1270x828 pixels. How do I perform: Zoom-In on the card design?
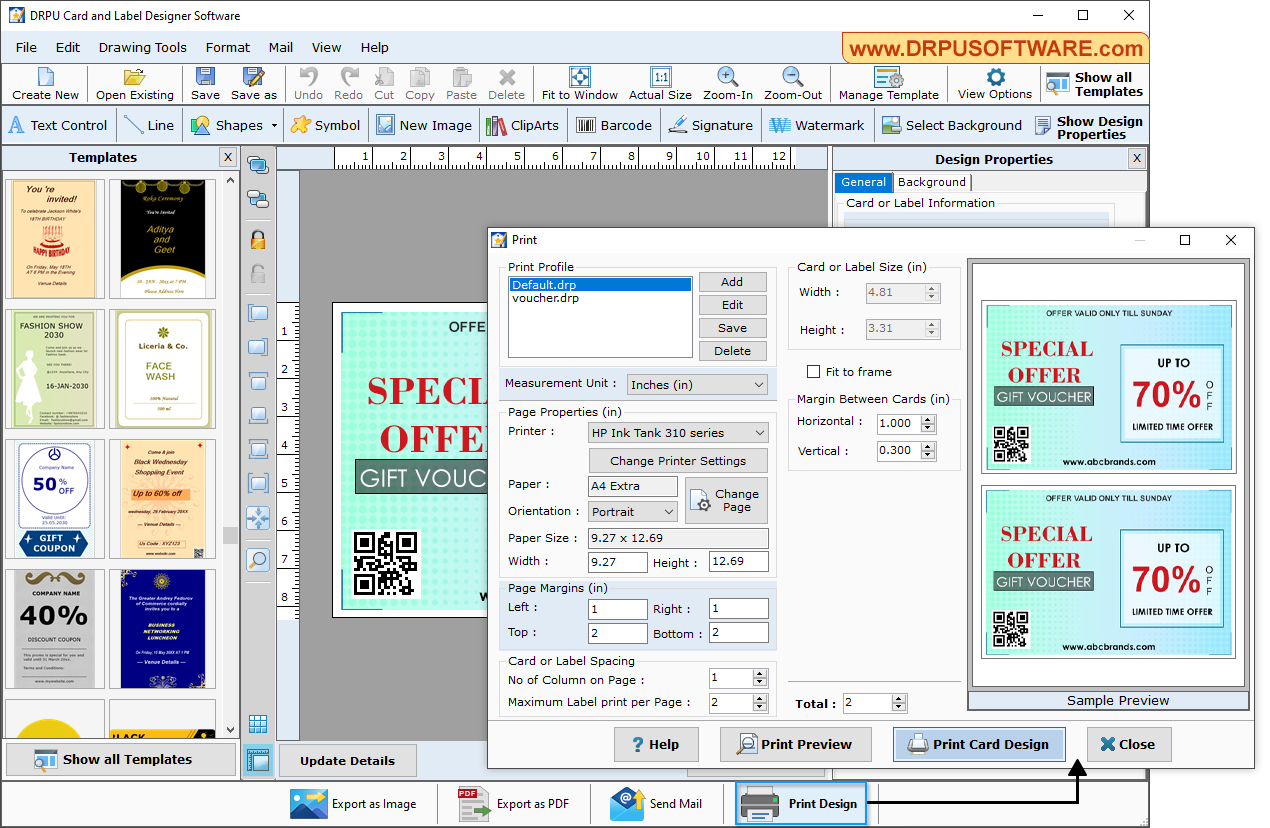(727, 83)
